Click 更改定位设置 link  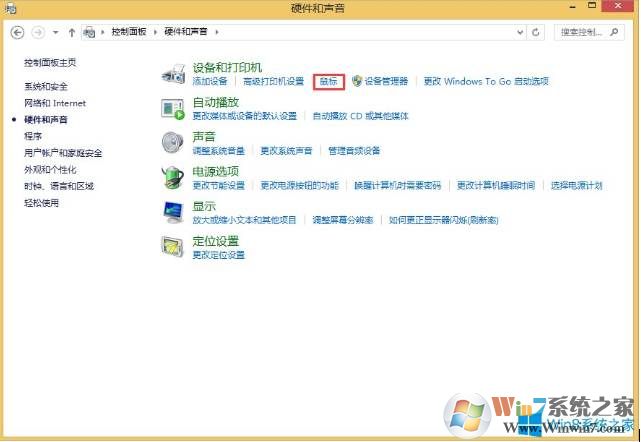218,255
